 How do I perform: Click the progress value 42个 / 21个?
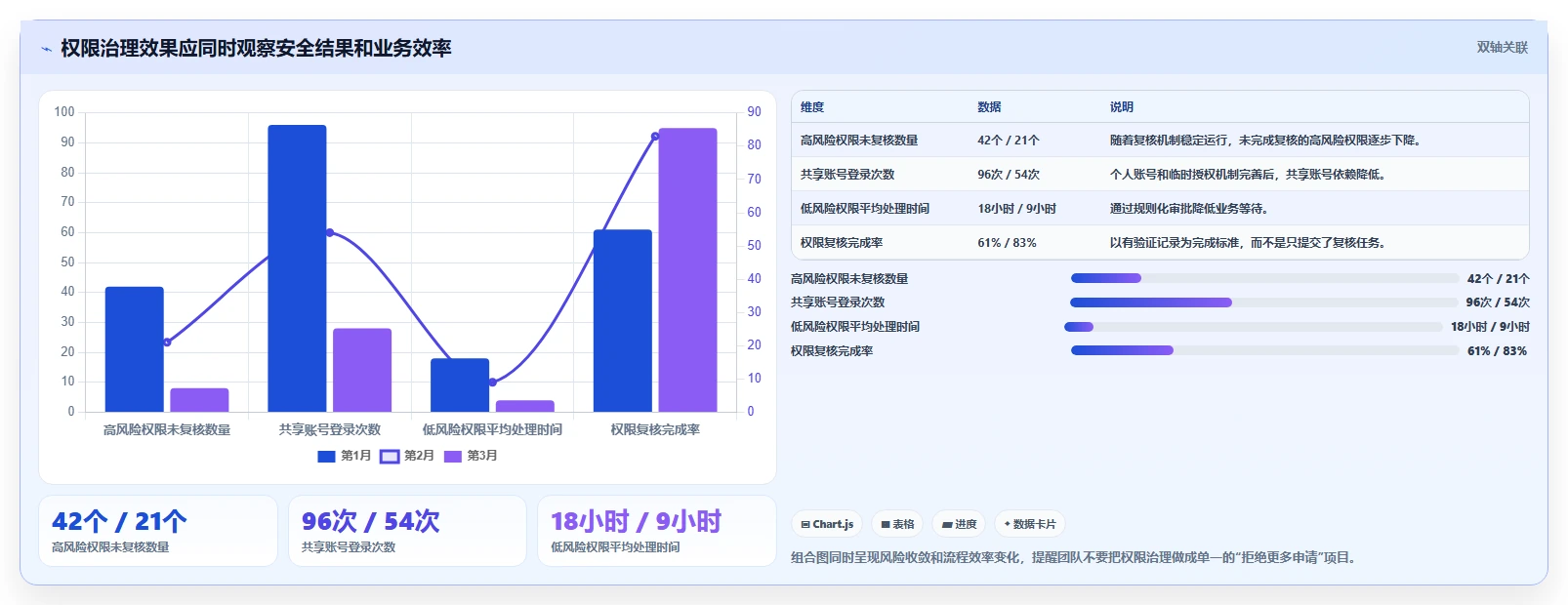point(1498,279)
